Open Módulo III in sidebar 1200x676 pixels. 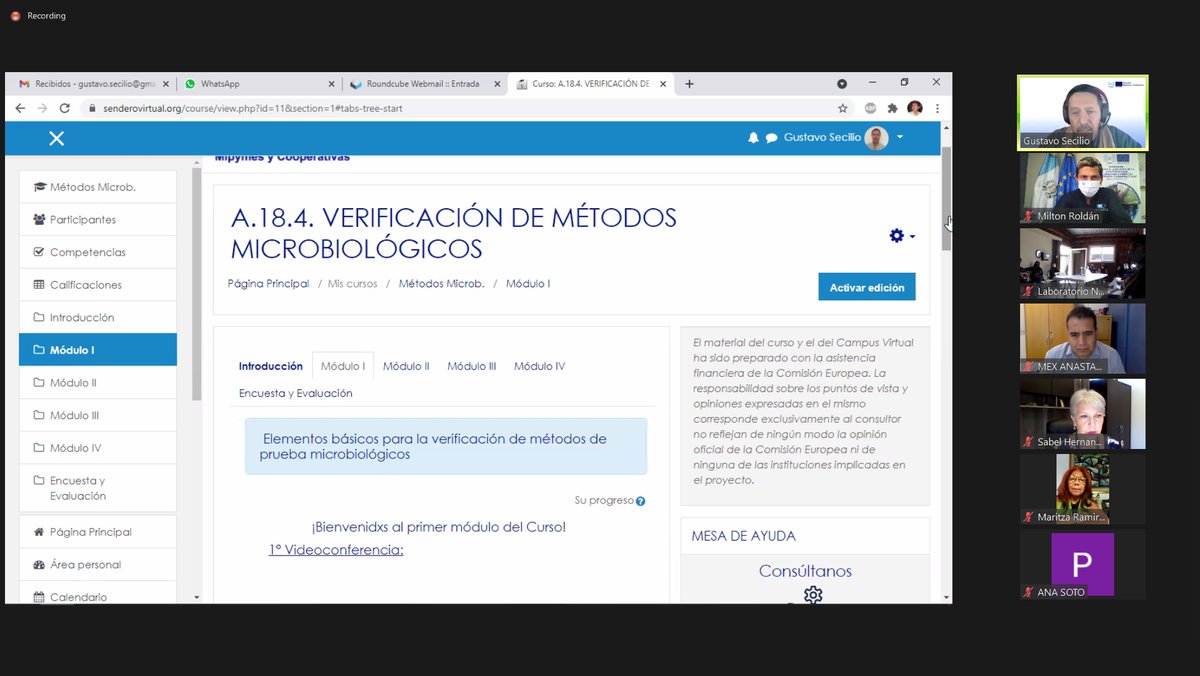[x=98, y=415]
